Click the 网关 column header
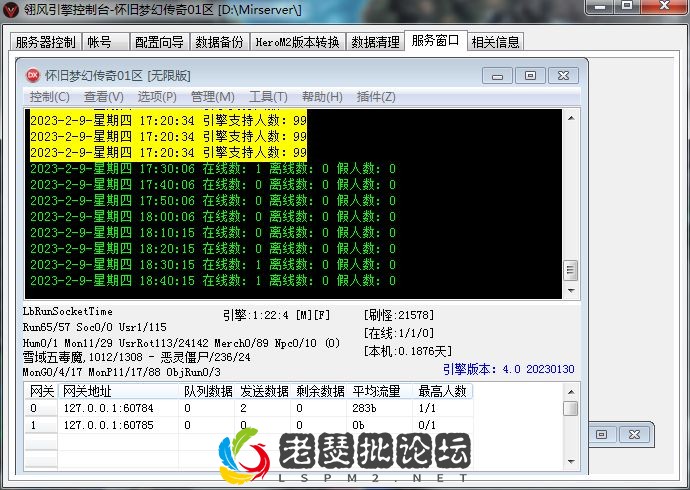Image resolution: width=690 pixels, height=490 pixels. click(x=41, y=391)
